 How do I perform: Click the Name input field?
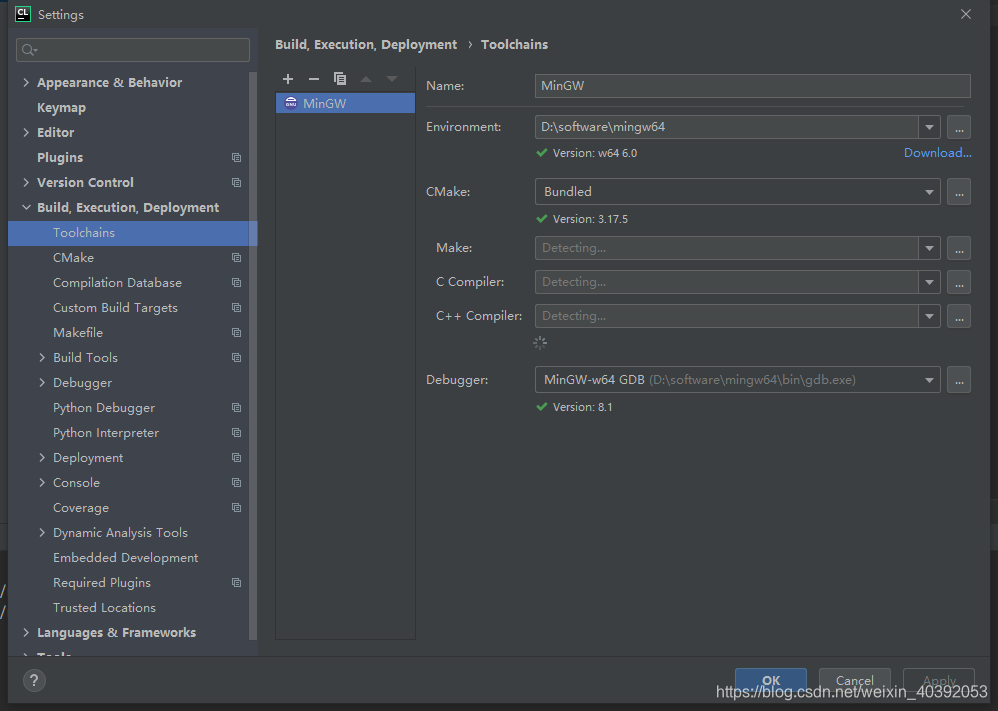752,86
